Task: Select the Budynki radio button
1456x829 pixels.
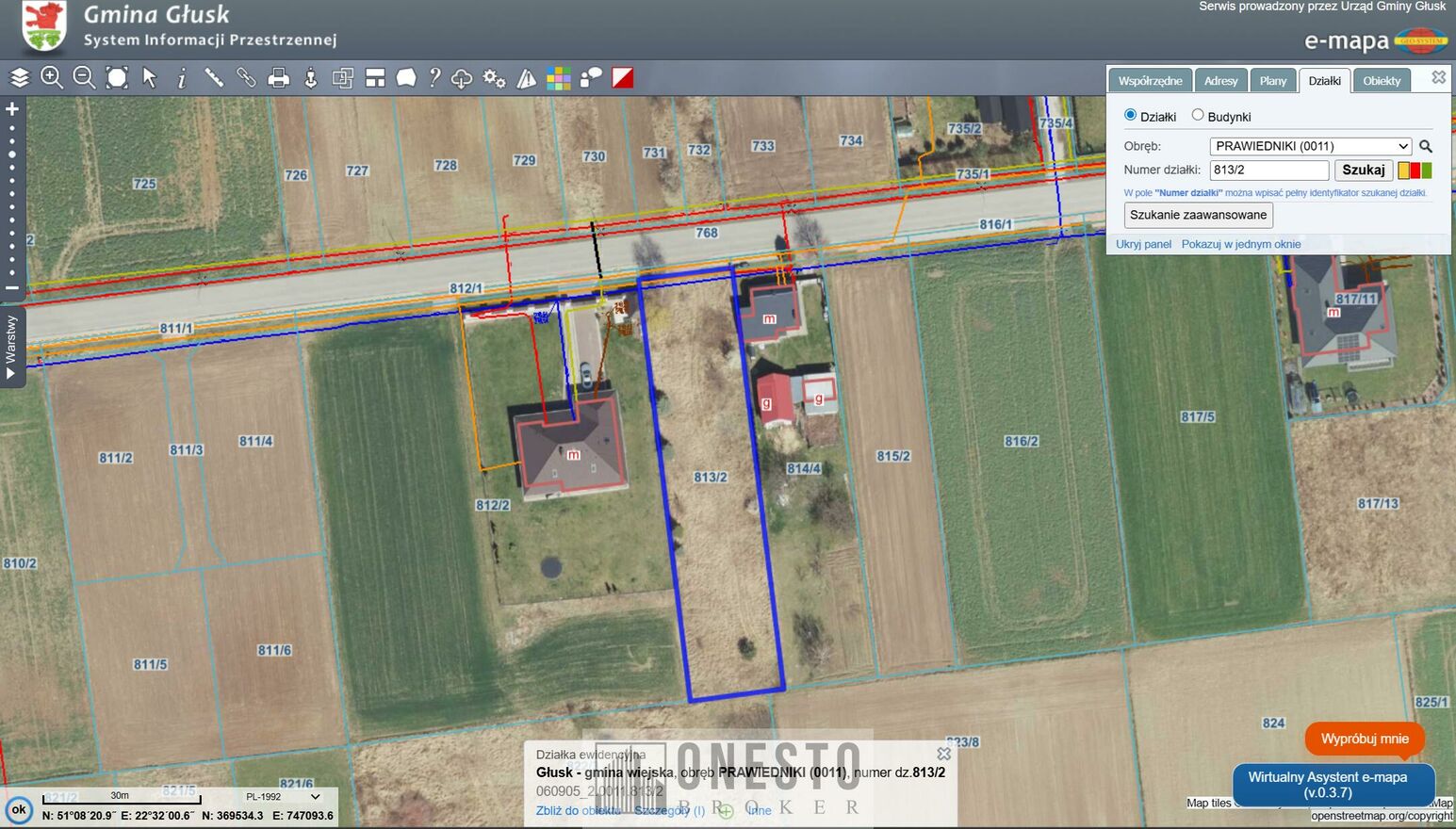Action: pyautogui.click(x=1198, y=115)
